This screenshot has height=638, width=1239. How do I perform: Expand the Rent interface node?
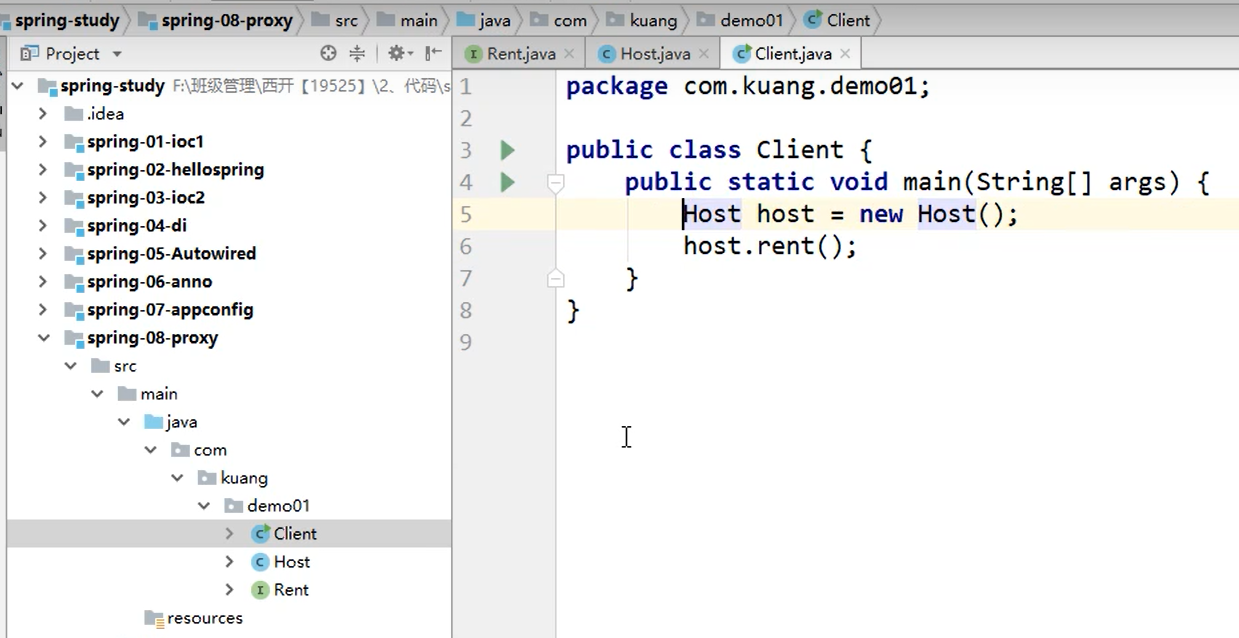230,590
